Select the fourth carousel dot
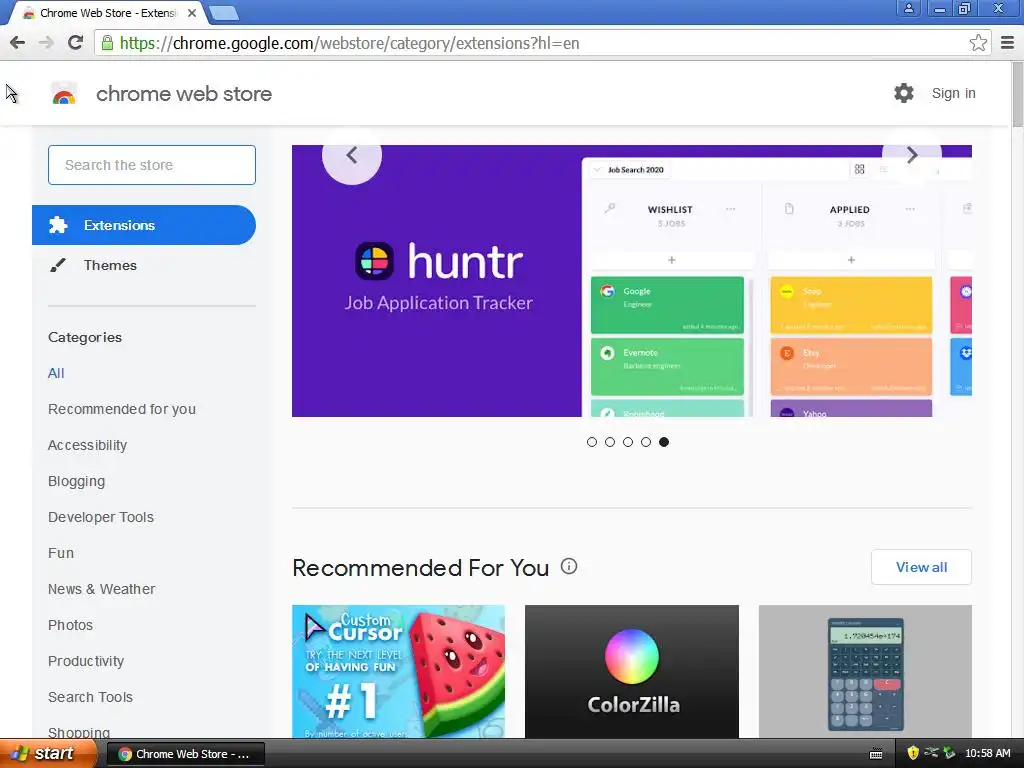 [x=646, y=442]
